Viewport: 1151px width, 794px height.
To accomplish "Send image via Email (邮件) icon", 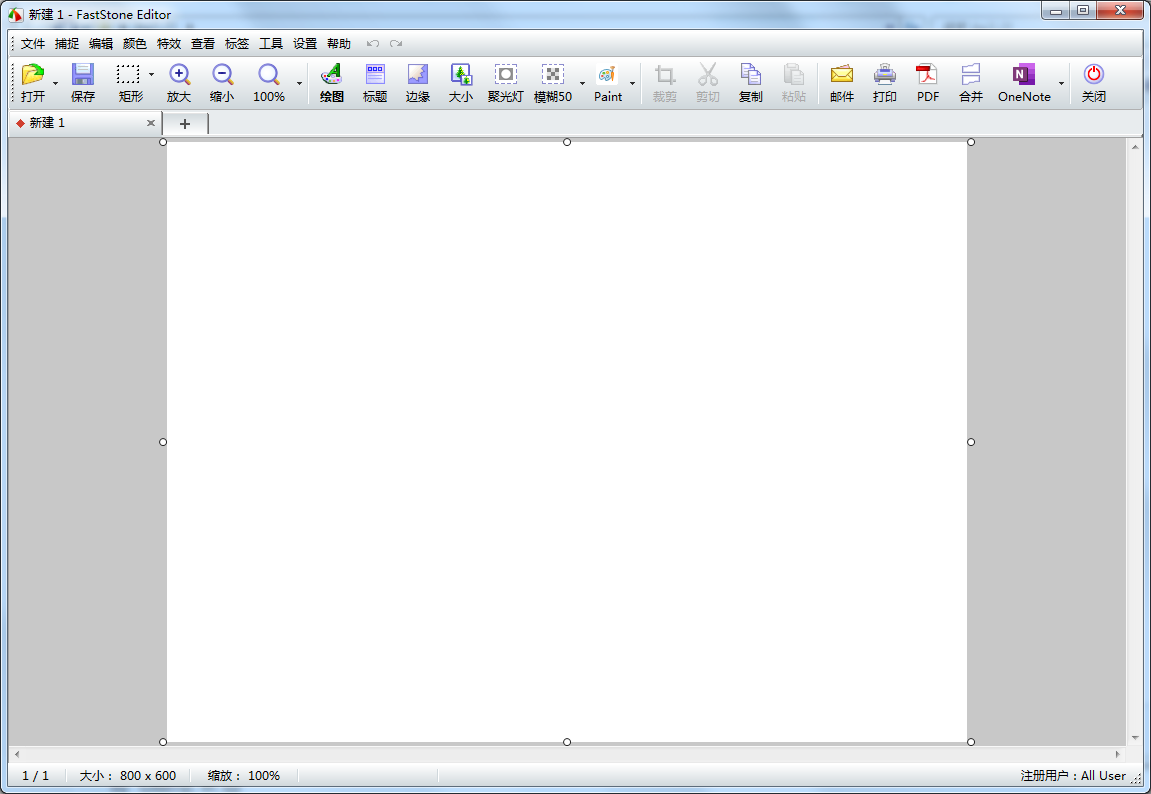I will tap(842, 76).
